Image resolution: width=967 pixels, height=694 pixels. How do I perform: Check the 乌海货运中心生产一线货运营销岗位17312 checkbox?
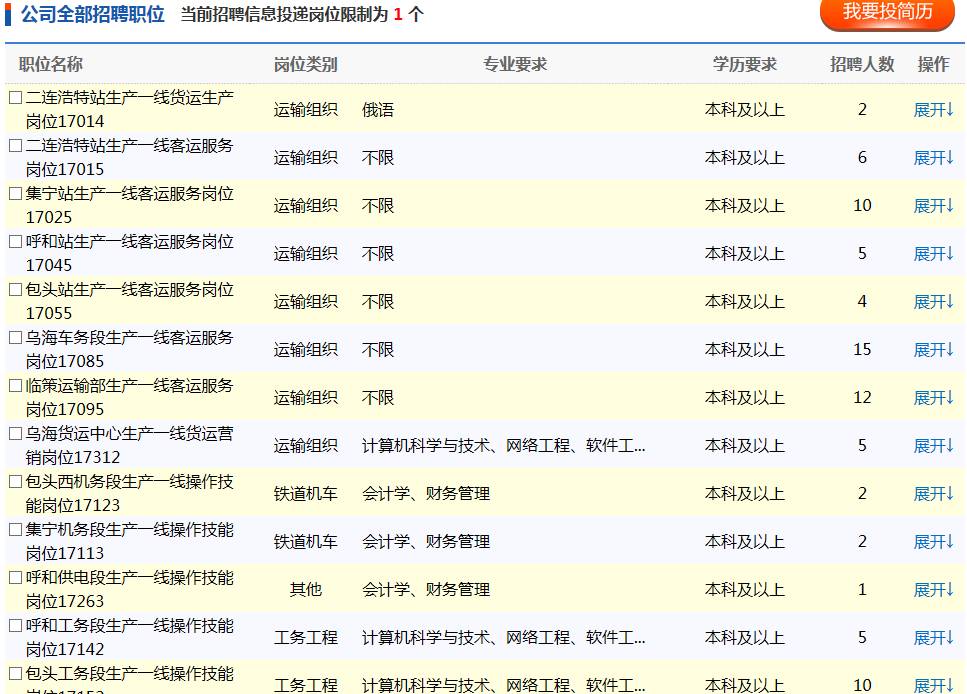pyautogui.click(x=16, y=434)
